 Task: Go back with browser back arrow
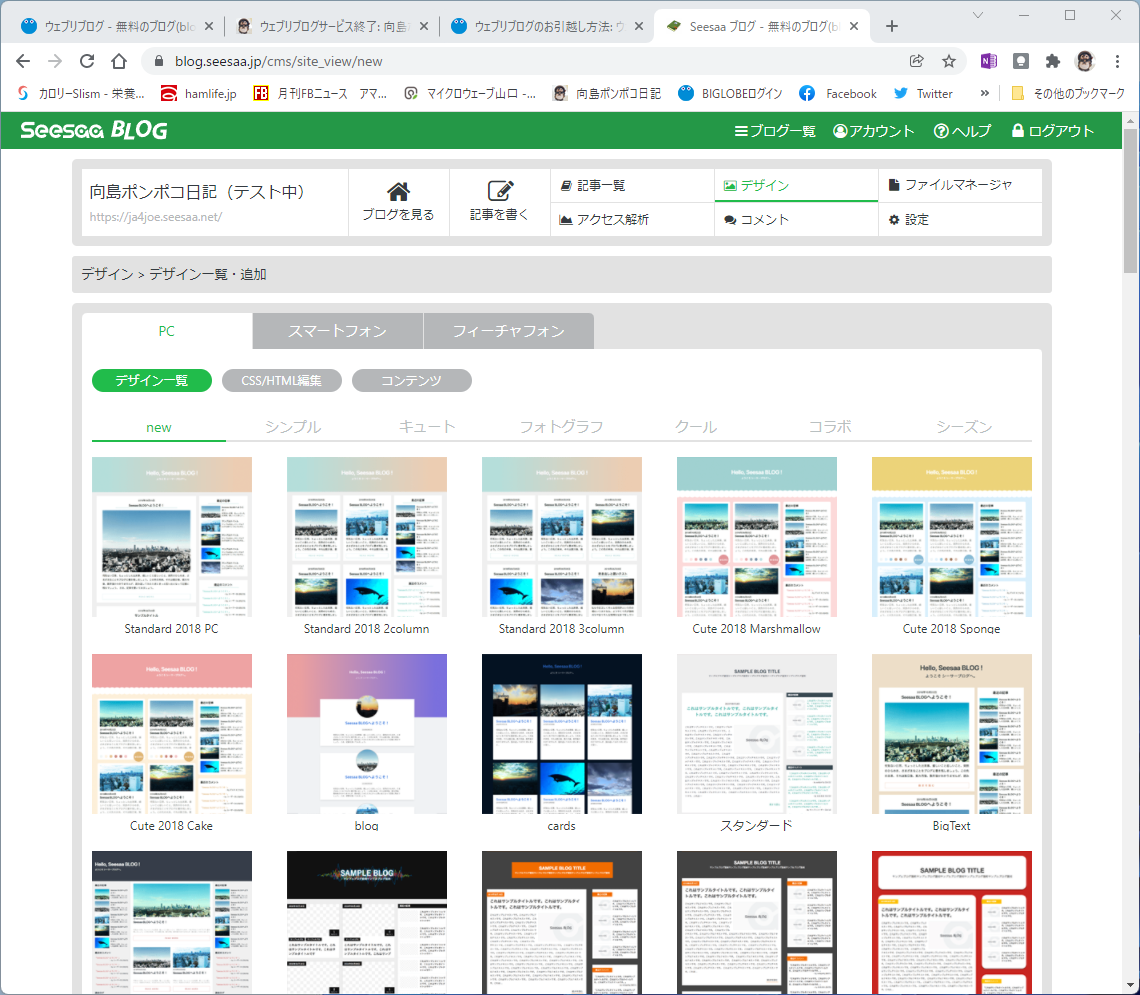[x=23, y=61]
